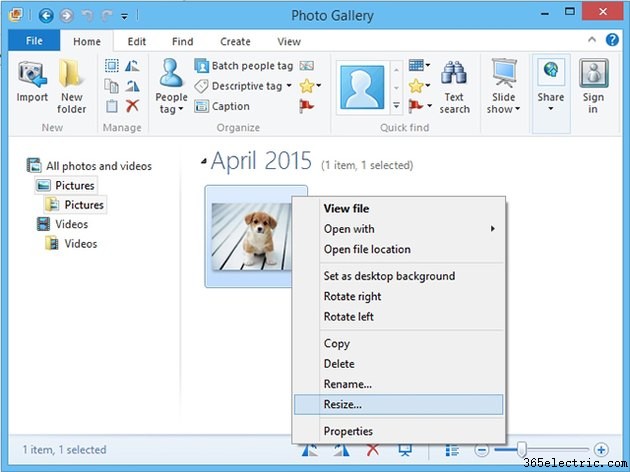
Task: Choose Resize... in context menu
Action: click(399, 405)
